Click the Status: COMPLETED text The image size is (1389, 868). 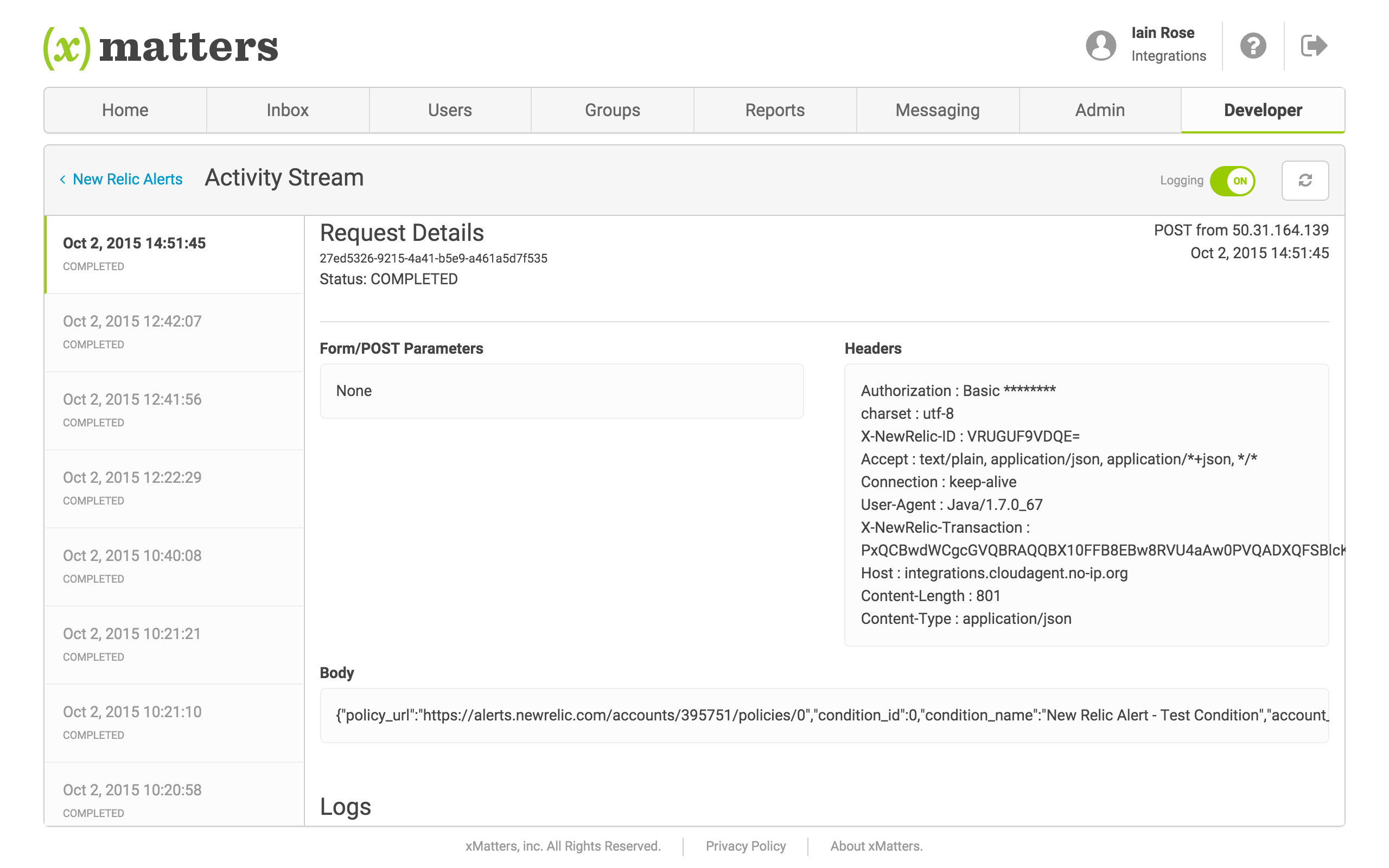pyautogui.click(x=388, y=279)
